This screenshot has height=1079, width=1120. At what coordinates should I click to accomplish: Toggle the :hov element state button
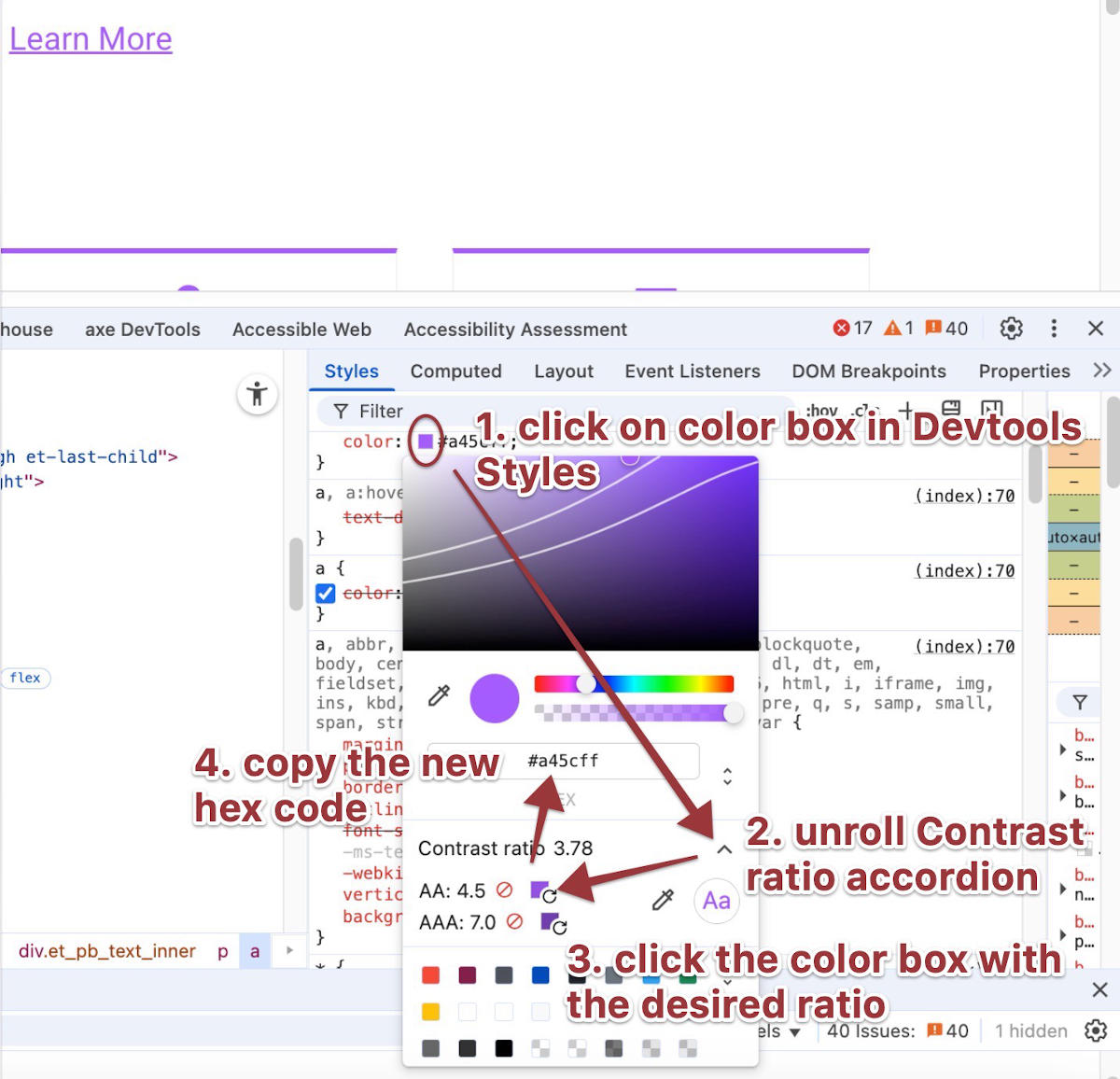pos(821,411)
